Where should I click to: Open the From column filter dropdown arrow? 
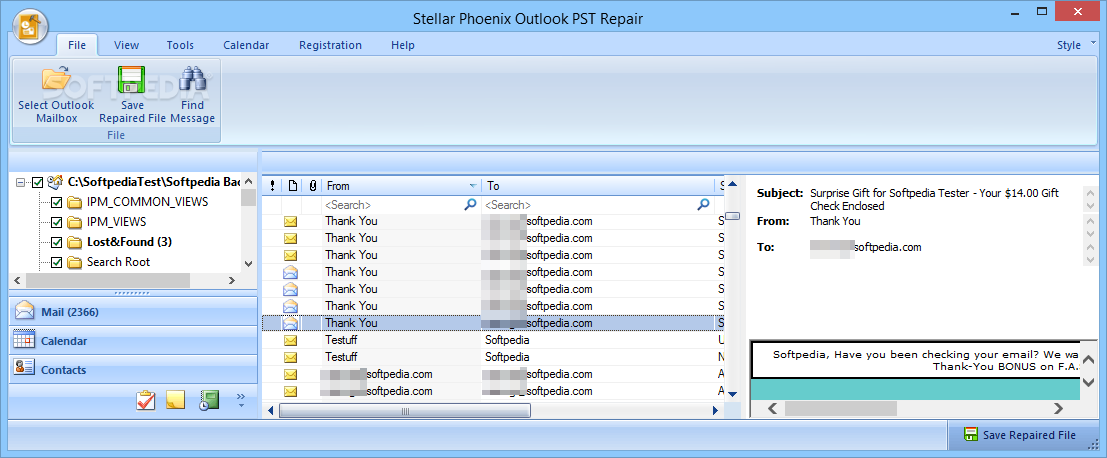click(x=472, y=186)
